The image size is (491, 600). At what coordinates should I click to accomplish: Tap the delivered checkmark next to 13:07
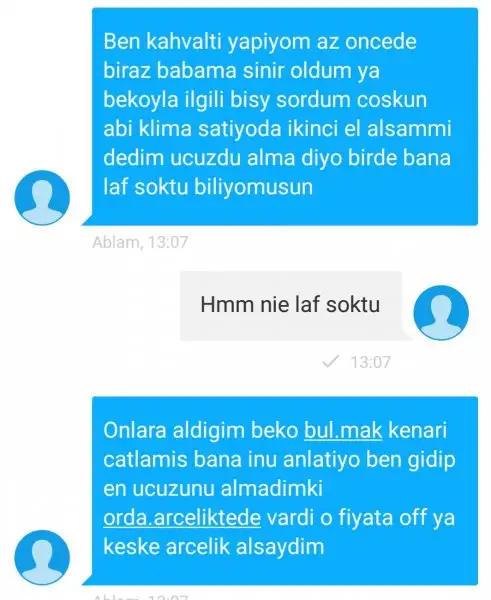click(331, 361)
